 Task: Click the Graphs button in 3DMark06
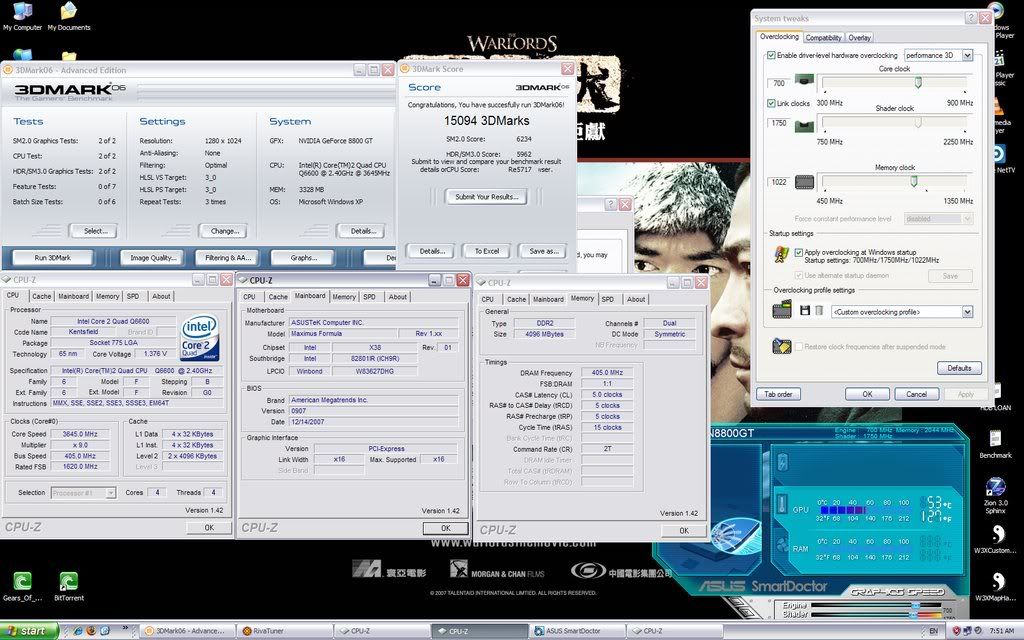click(x=304, y=258)
